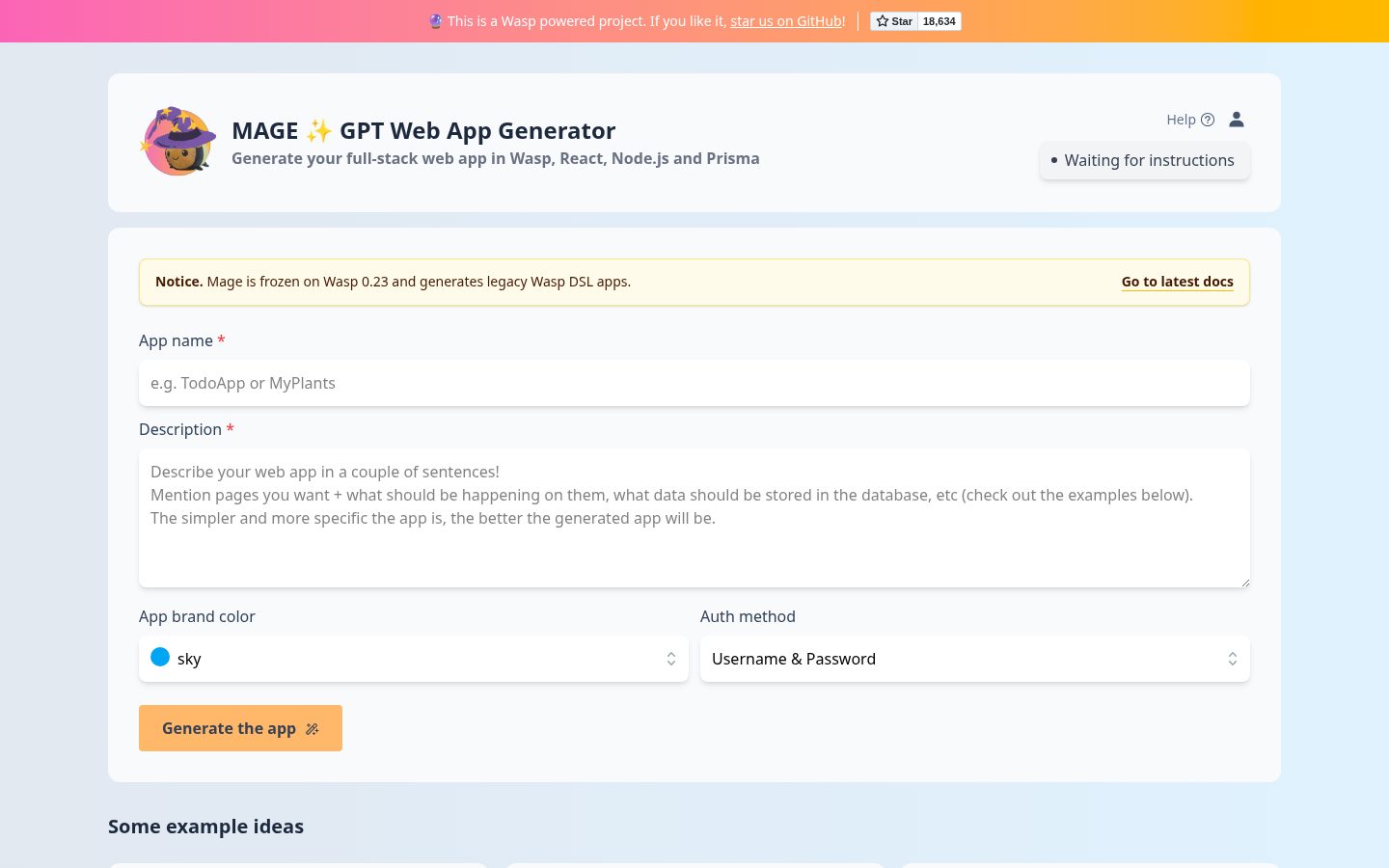
Task: Click the MAGE GPT Web App Generator title
Action: tap(423, 130)
